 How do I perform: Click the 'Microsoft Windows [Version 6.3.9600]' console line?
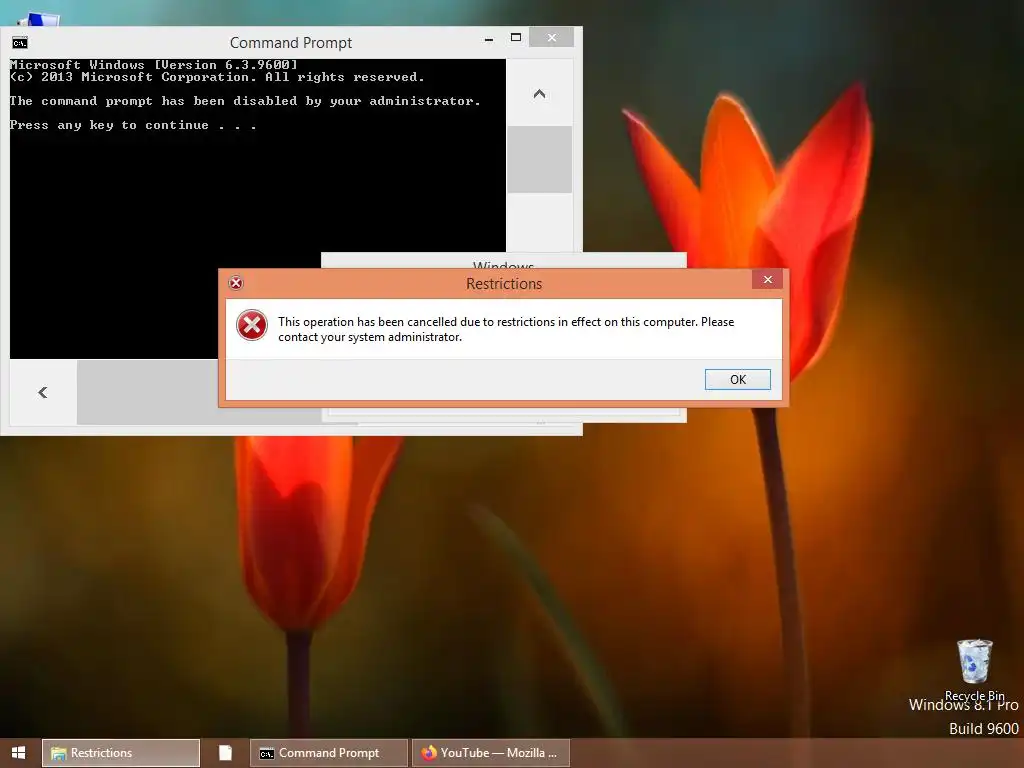153,65
